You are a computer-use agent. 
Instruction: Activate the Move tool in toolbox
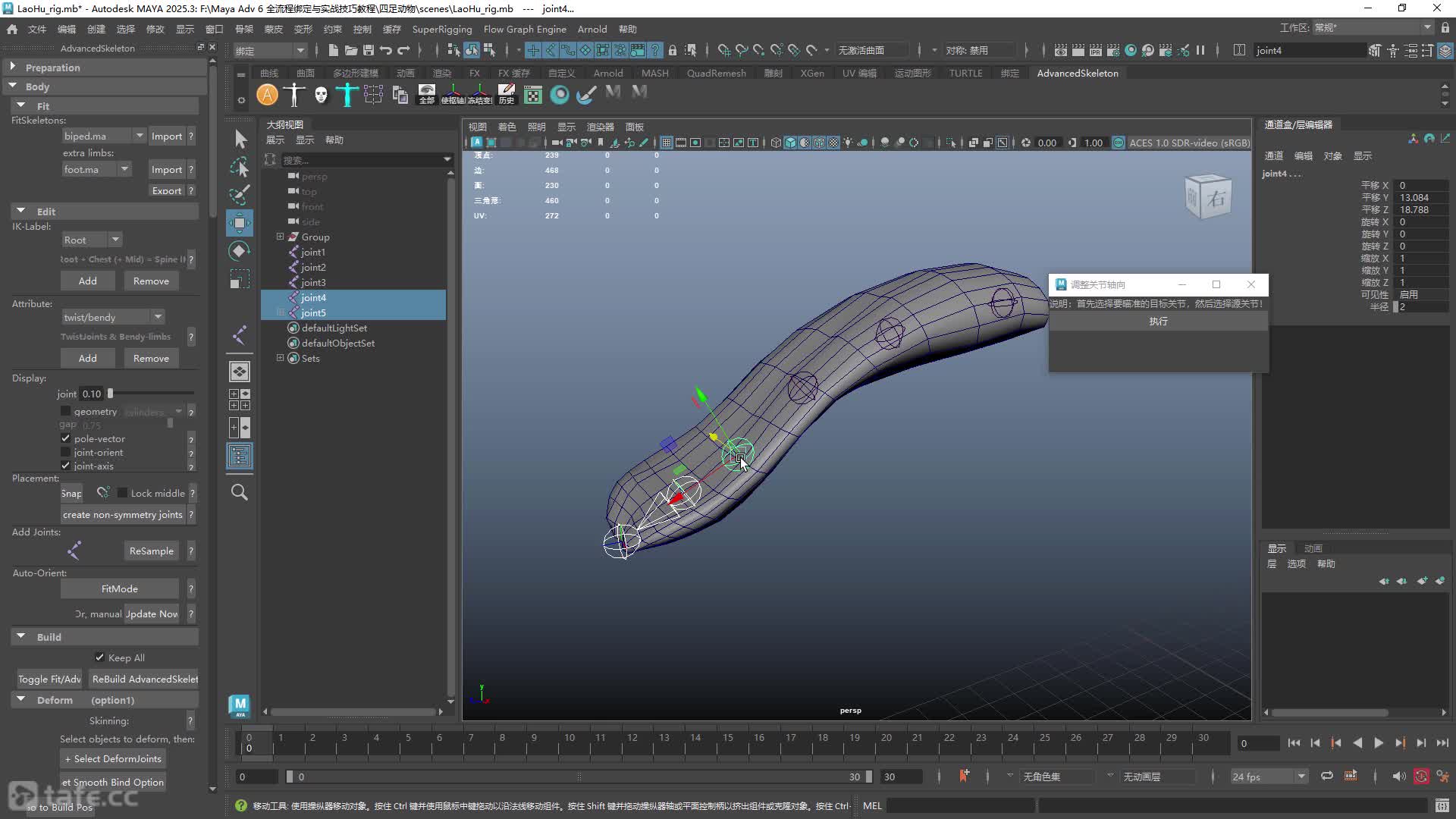pos(240,223)
